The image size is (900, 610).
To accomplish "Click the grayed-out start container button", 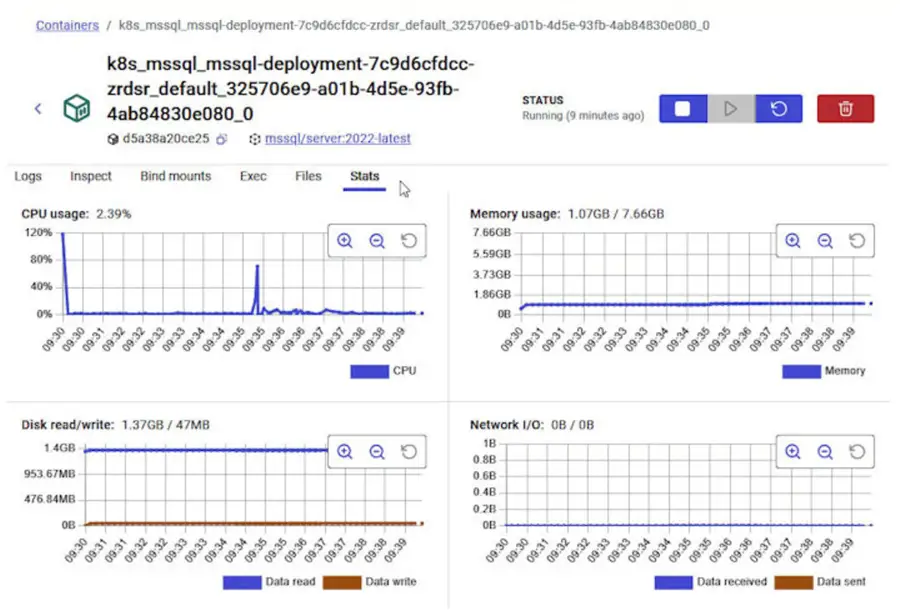I will click(x=731, y=108).
